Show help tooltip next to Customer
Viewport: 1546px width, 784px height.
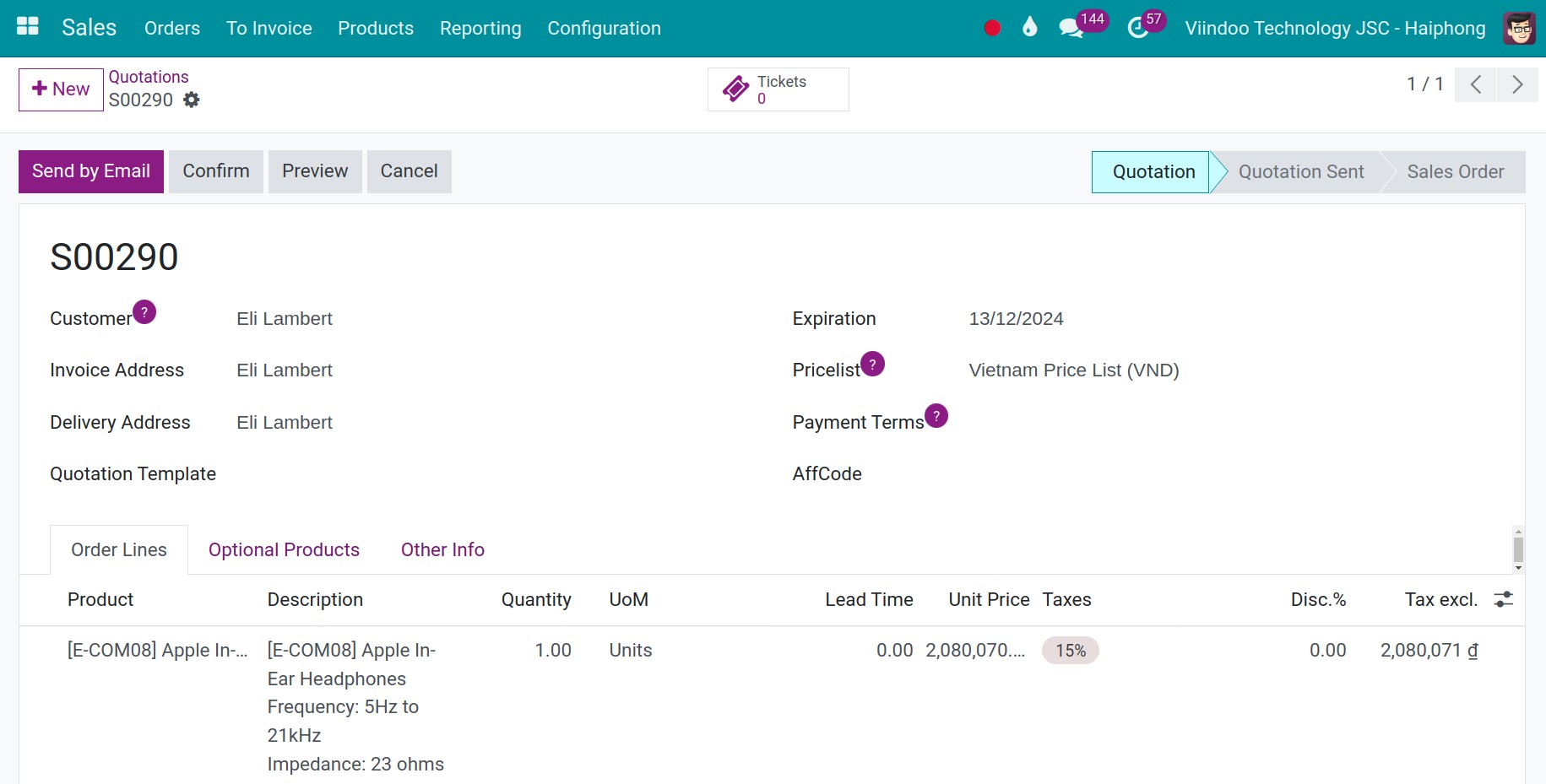(144, 312)
